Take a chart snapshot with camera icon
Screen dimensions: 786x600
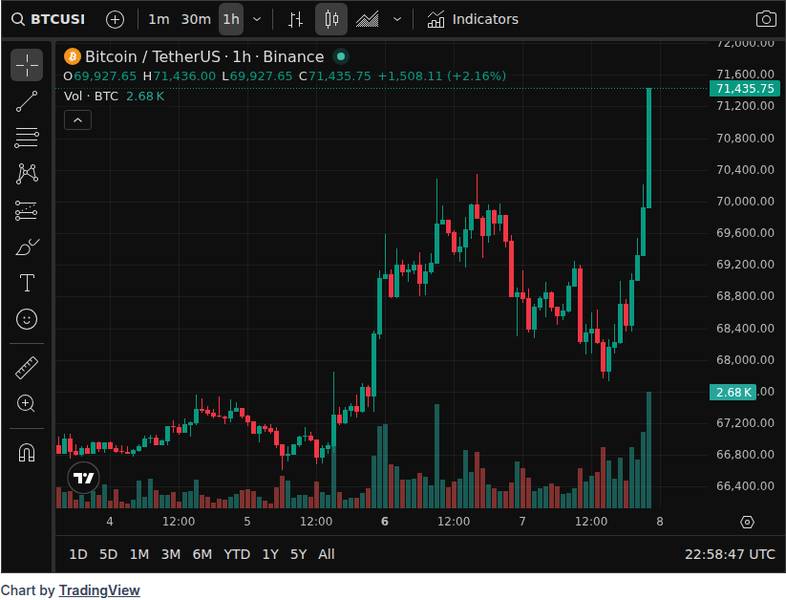(x=766, y=20)
